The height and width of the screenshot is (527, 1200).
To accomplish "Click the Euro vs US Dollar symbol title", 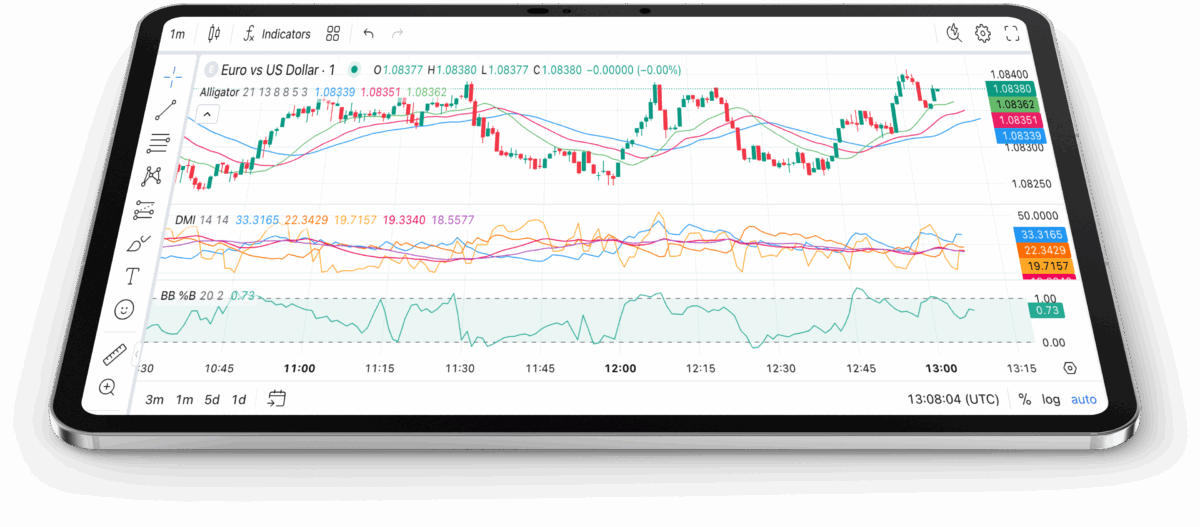I will (277, 70).
